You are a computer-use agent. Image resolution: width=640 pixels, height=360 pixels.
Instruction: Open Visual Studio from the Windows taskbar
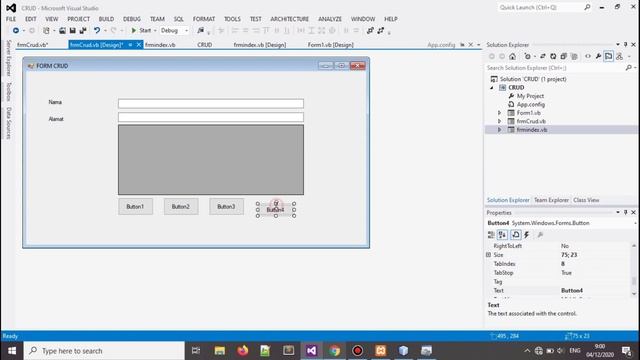(x=311, y=351)
